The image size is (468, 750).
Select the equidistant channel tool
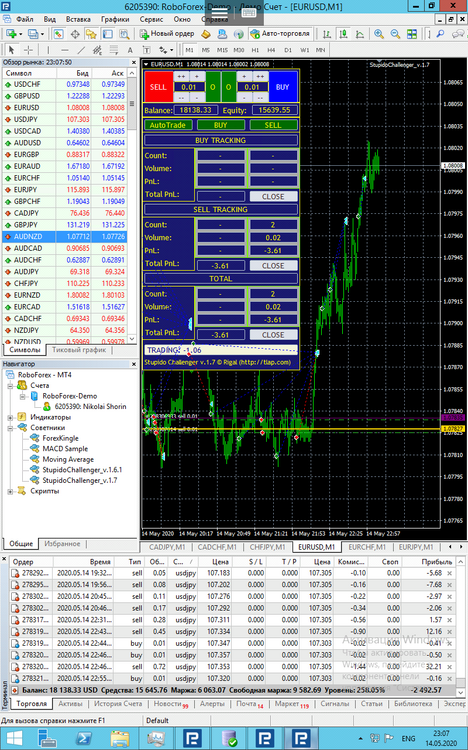tap(97, 50)
